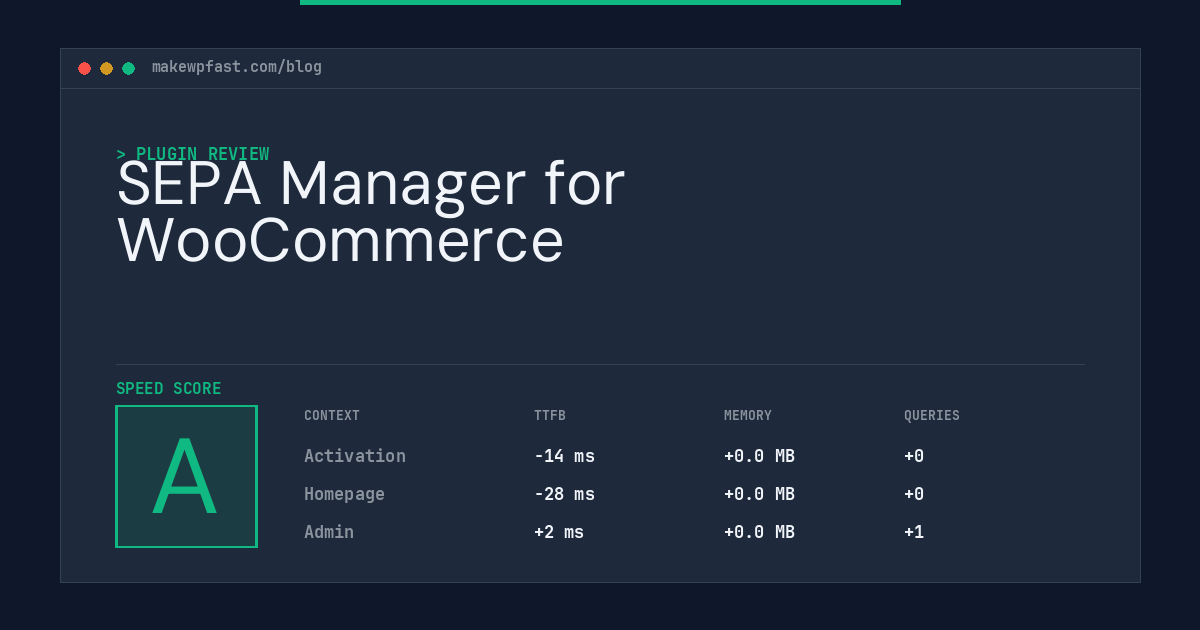The width and height of the screenshot is (1200, 630).
Task: Click the makewpfast.com/blog address text
Action: pos(237,67)
